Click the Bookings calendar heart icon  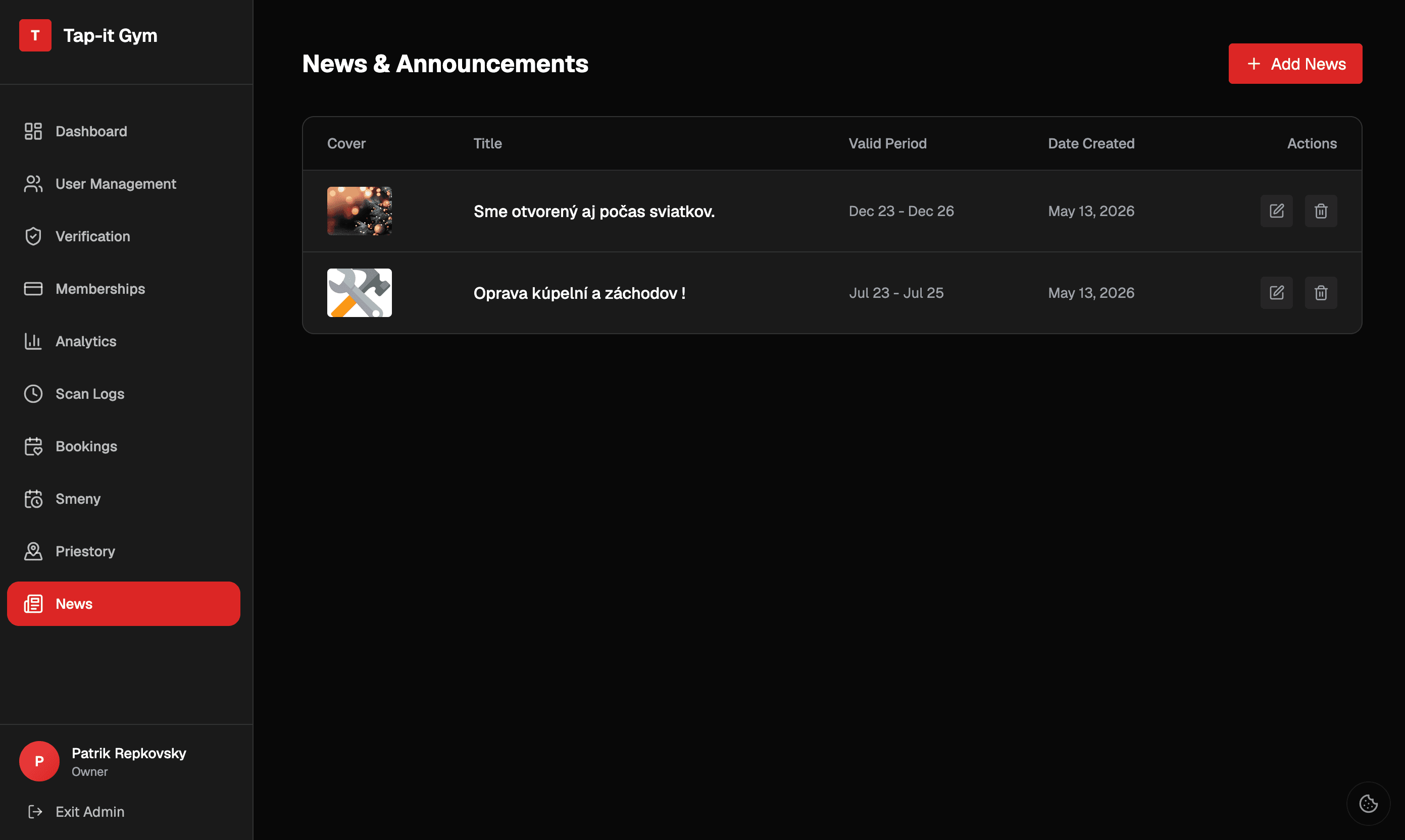33,446
